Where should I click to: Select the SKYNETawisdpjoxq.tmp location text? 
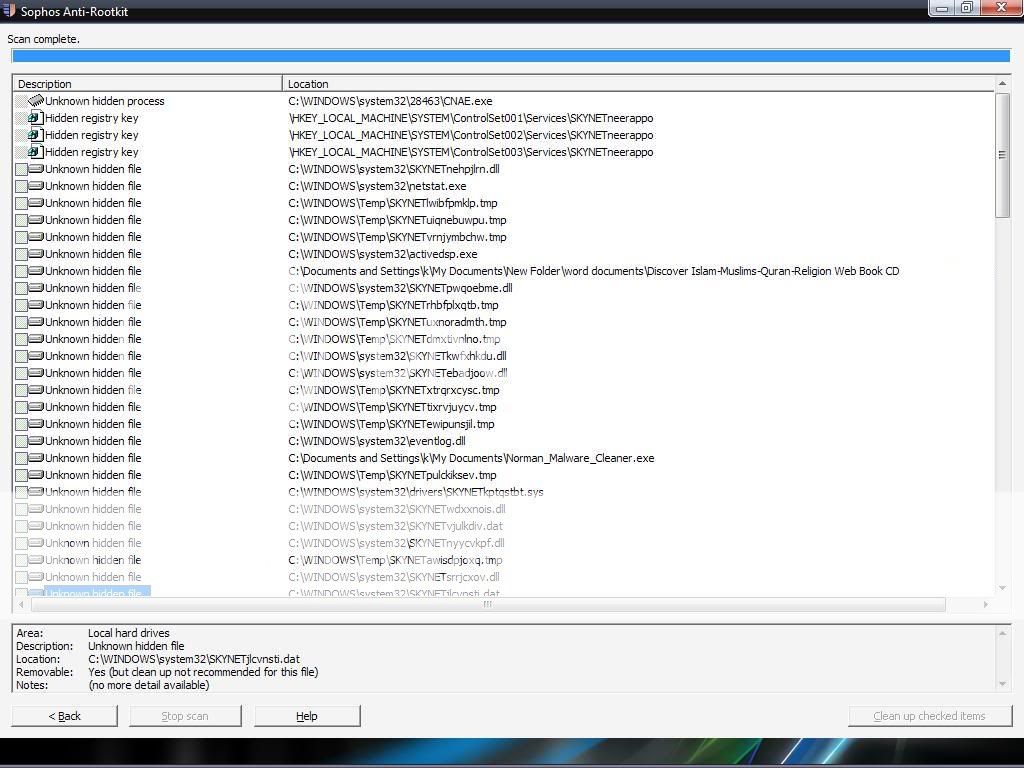tap(395, 560)
